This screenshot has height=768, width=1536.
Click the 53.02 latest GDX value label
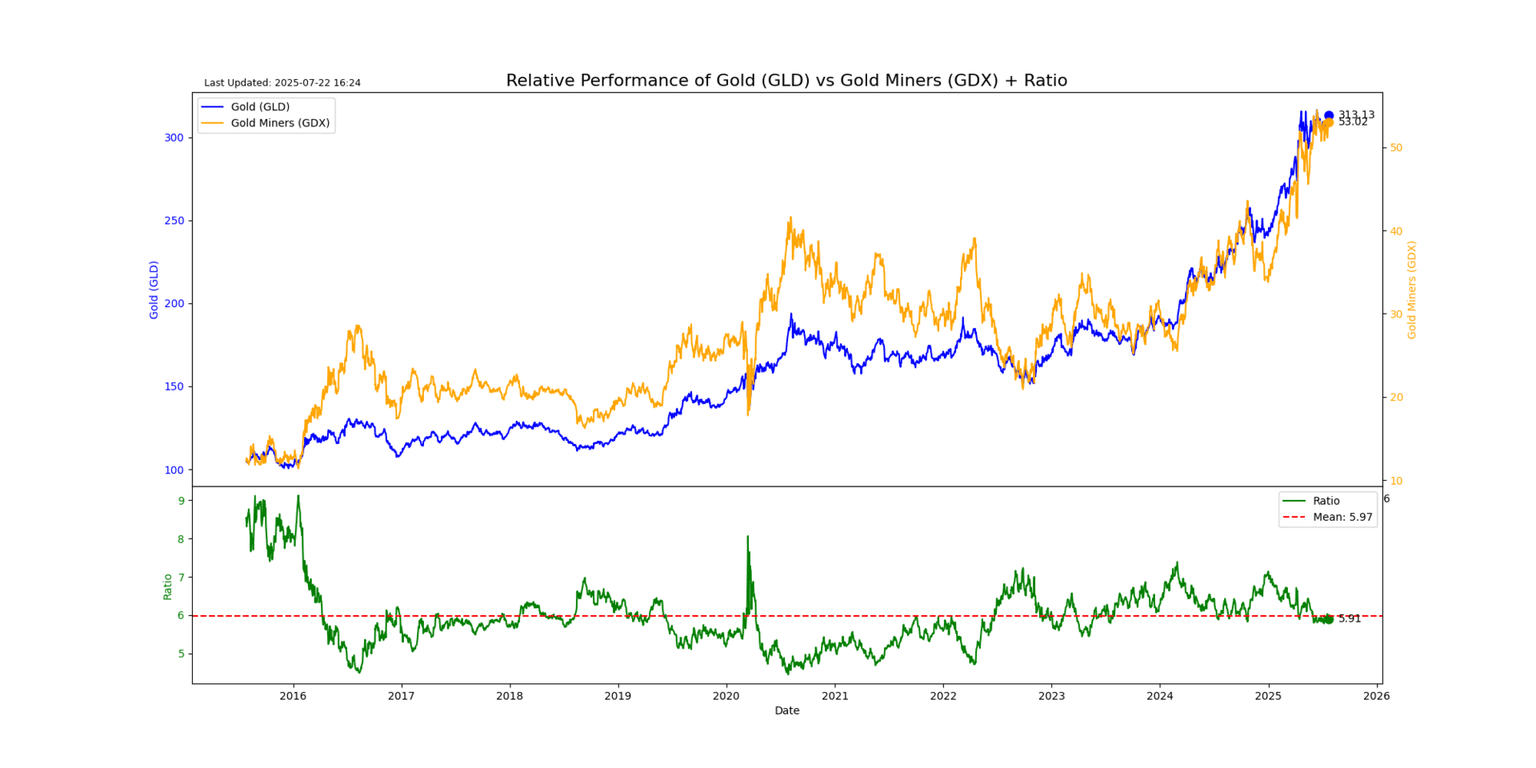[1353, 122]
